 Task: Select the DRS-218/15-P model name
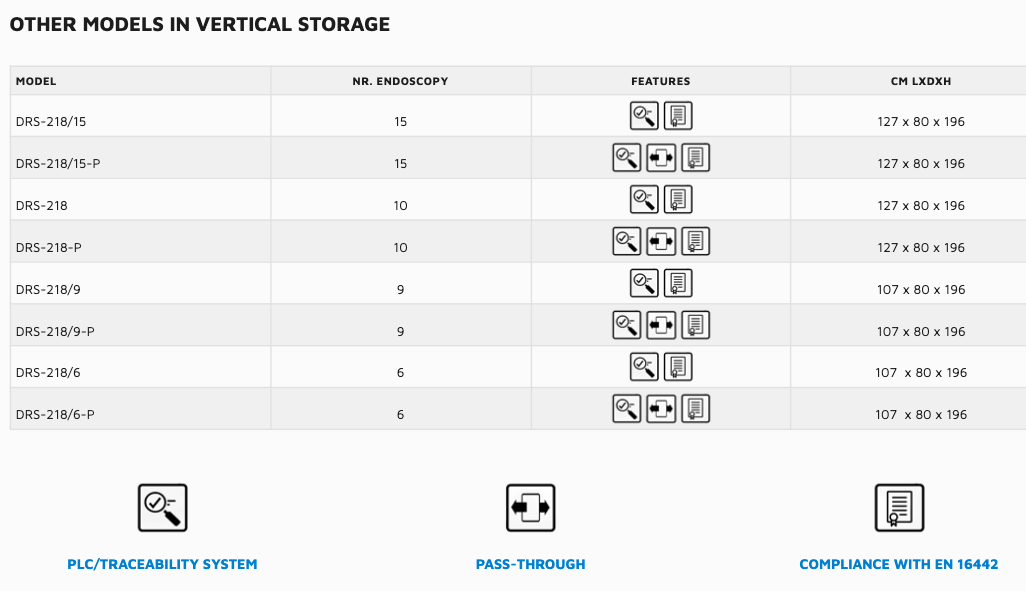(x=58, y=164)
